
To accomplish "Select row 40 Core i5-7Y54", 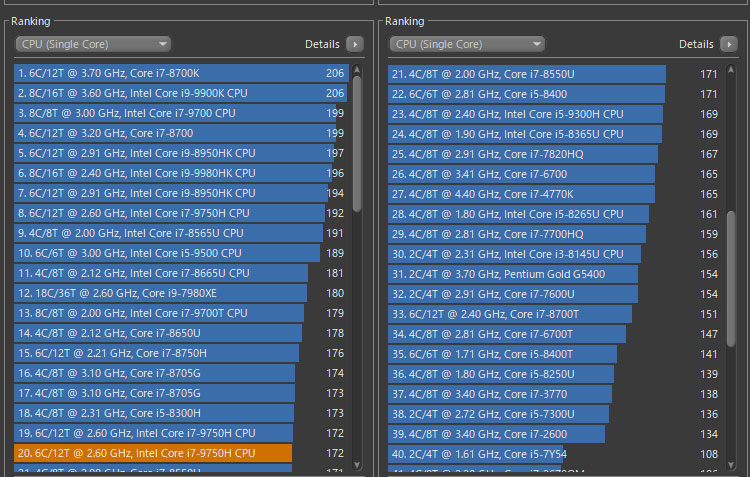I will 555,454.
